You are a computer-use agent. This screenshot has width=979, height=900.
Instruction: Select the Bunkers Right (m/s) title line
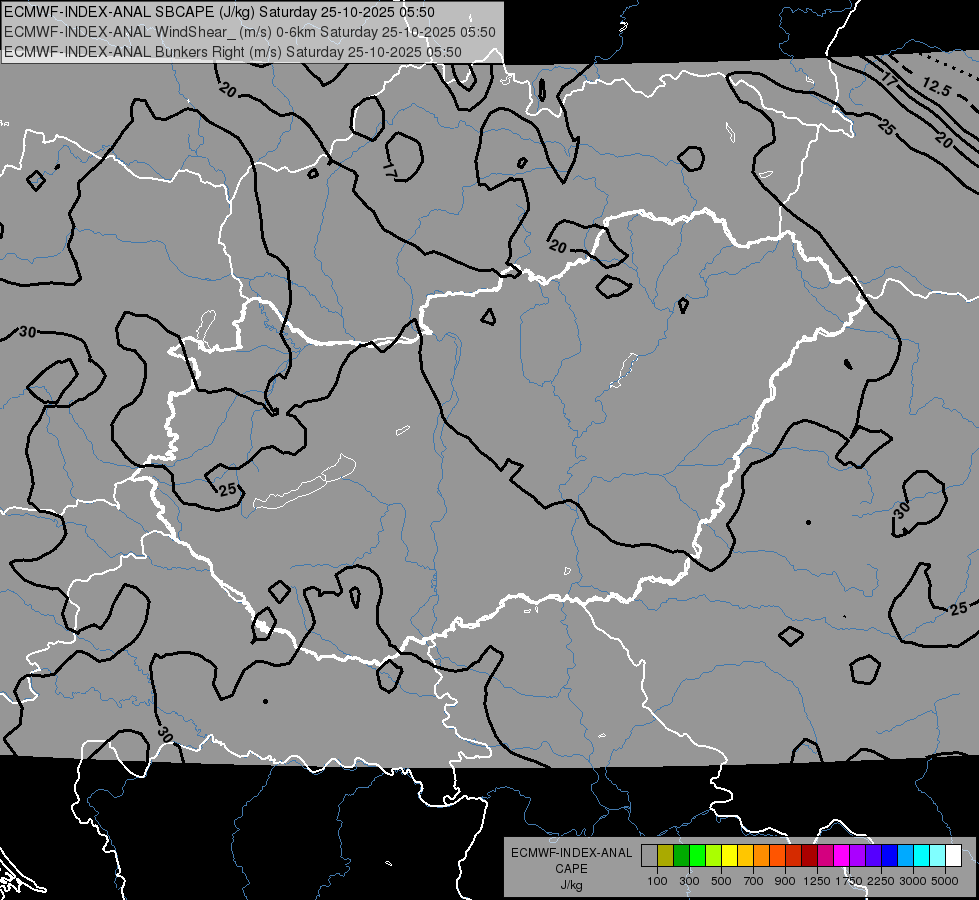pyautogui.click(x=232, y=52)
